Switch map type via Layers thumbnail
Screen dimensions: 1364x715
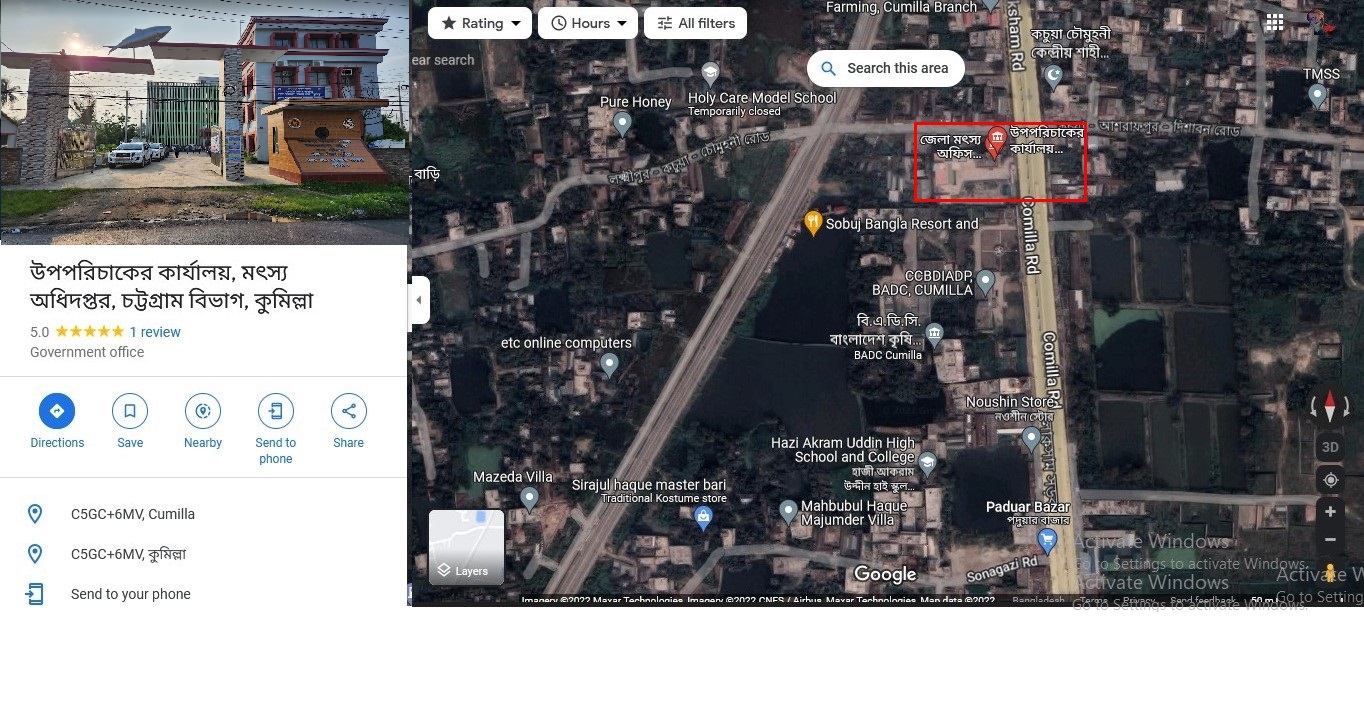click(466, 547)
